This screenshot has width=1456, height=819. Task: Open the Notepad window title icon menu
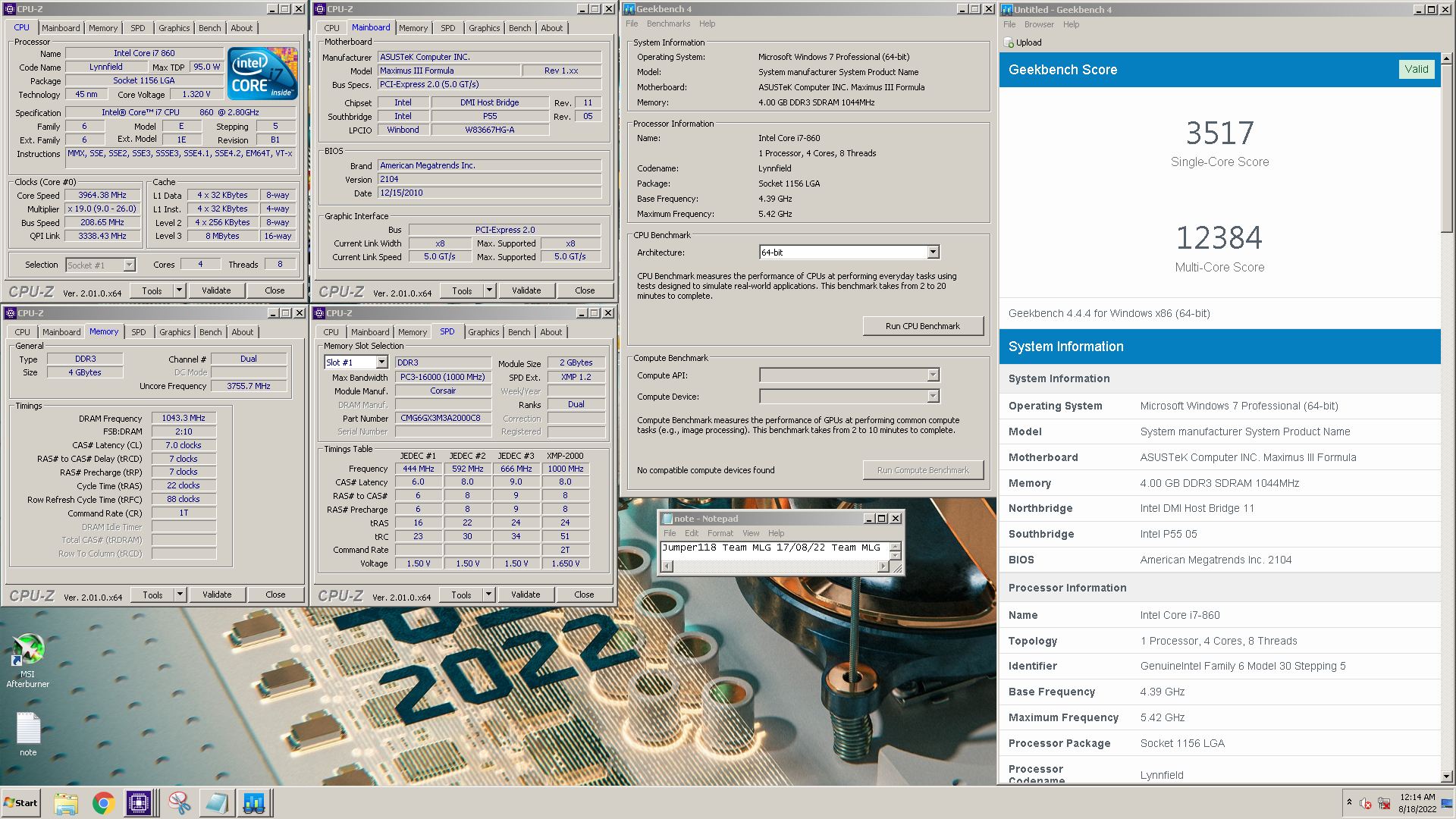667,519
